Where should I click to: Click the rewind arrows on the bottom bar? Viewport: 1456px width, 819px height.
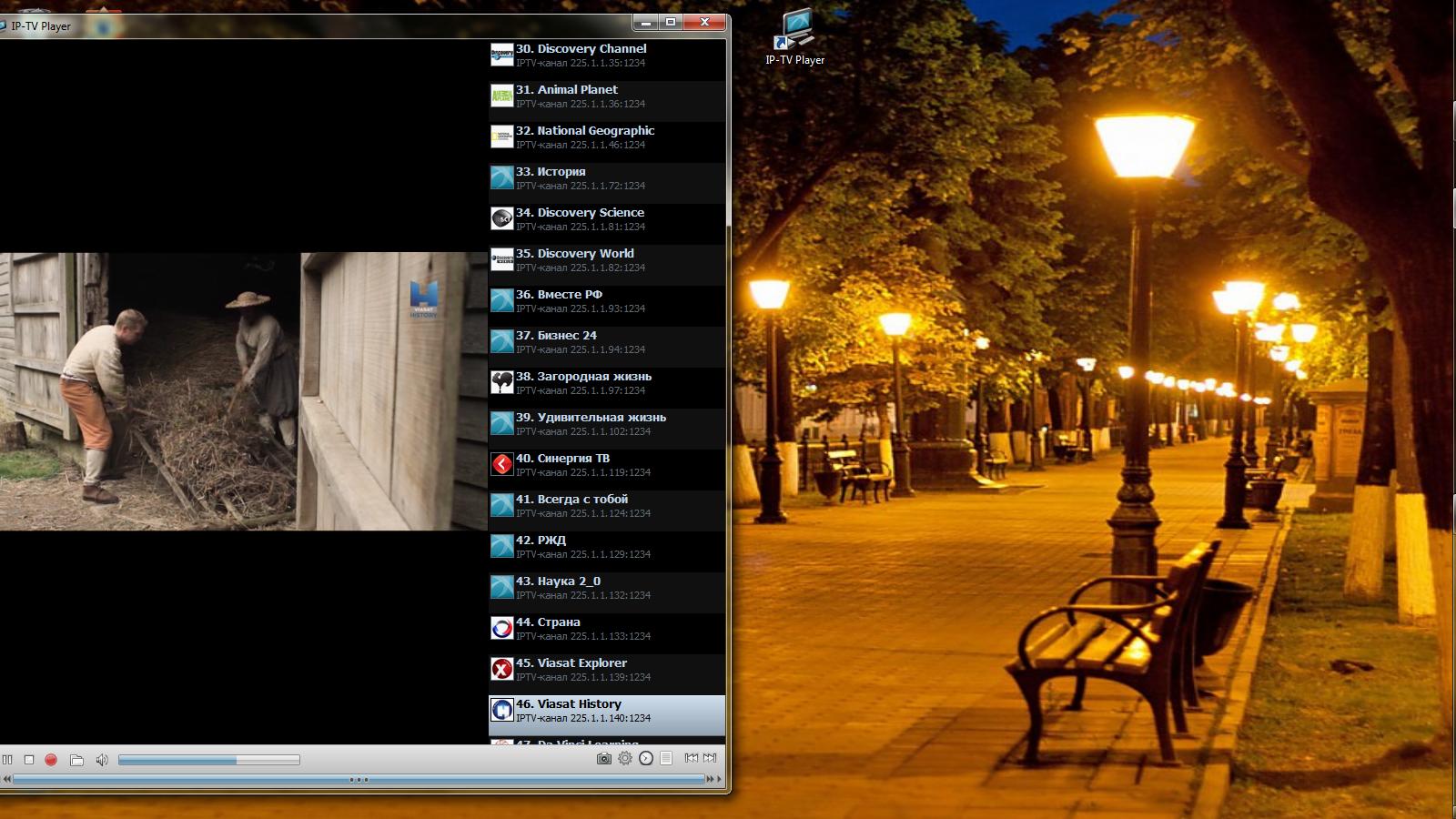tap(7, 780)
